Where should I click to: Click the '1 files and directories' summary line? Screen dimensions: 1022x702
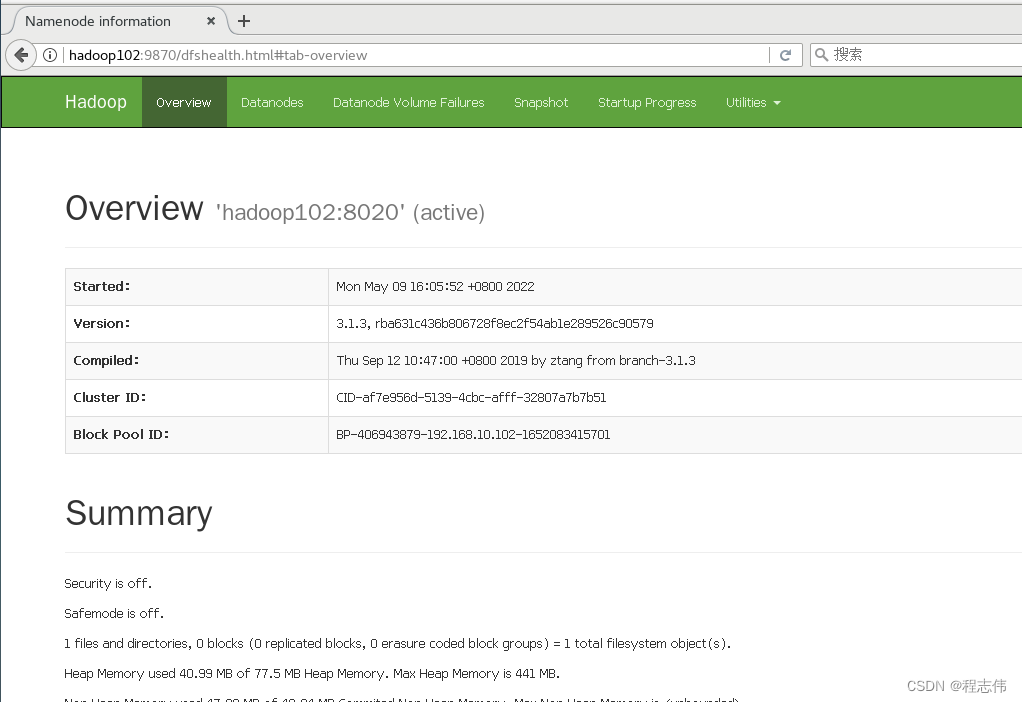pos(398,644)
